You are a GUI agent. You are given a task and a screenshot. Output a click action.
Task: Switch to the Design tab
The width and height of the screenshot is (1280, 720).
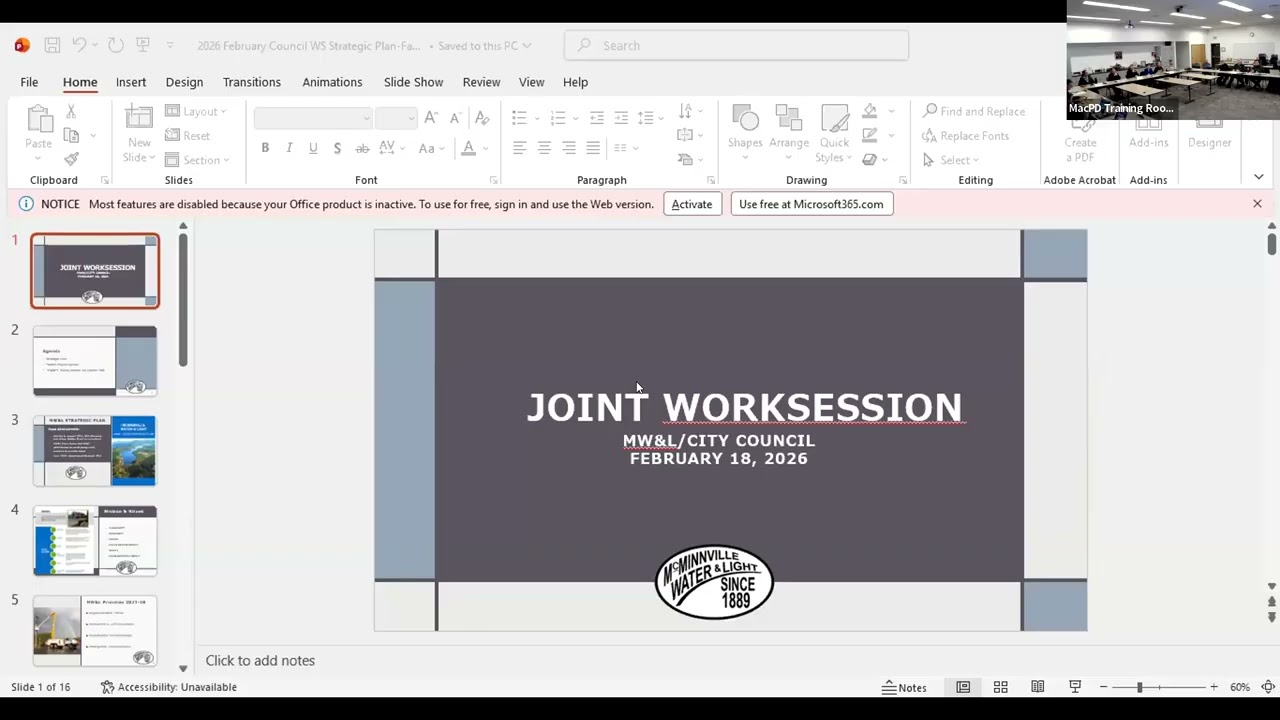(184, 82)
